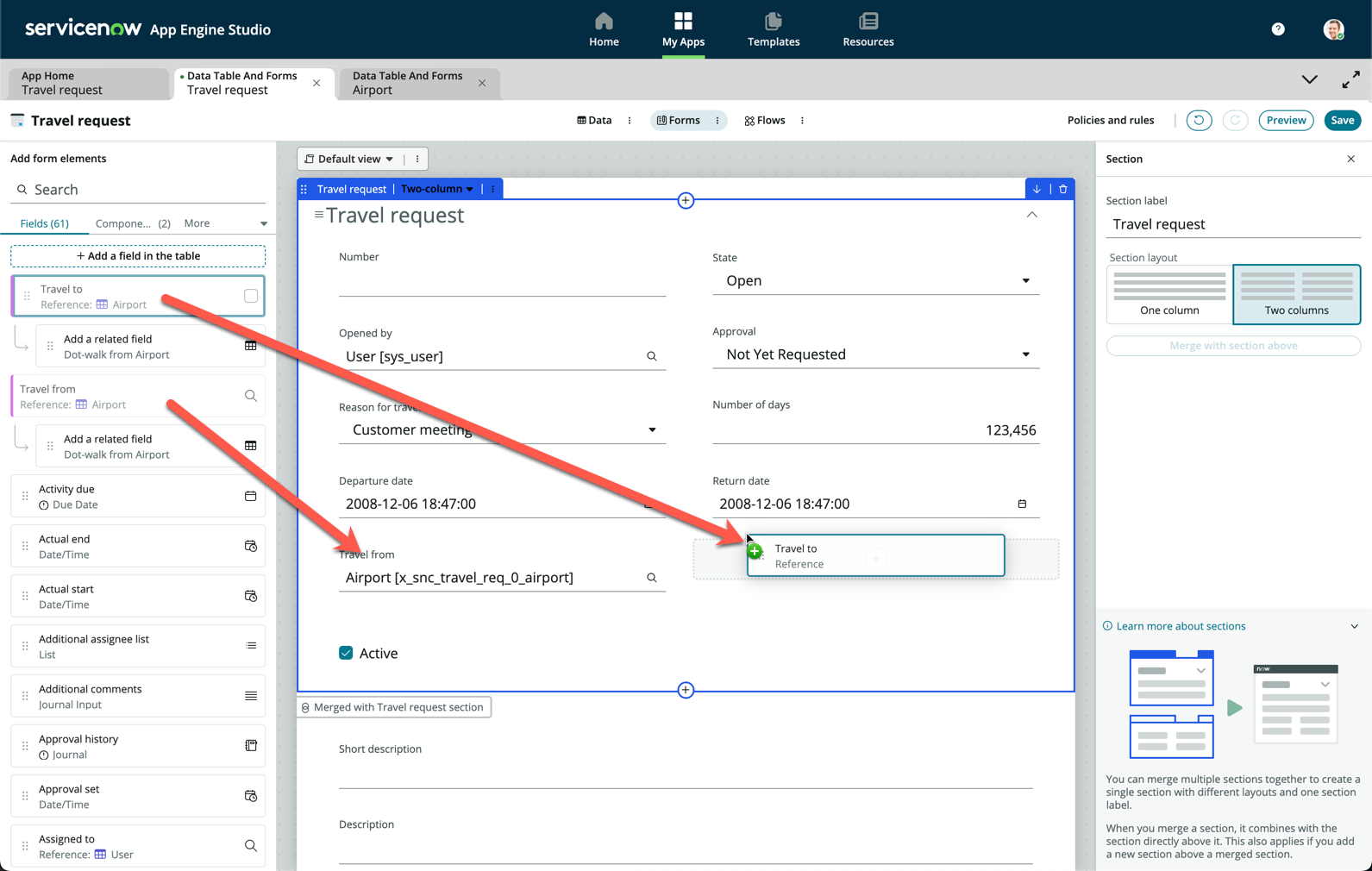Click the Travel from lookup magnifier icon
Viewport: 1372px width, 871px height.
point(652,578)
